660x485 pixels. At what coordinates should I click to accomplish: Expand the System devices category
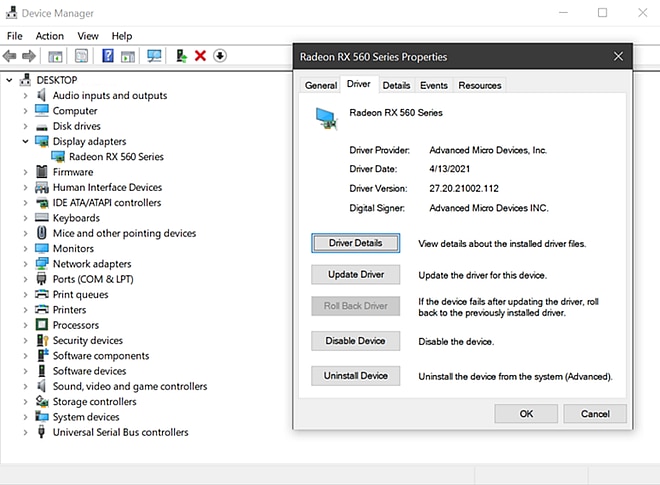click(x=25, y=417)
